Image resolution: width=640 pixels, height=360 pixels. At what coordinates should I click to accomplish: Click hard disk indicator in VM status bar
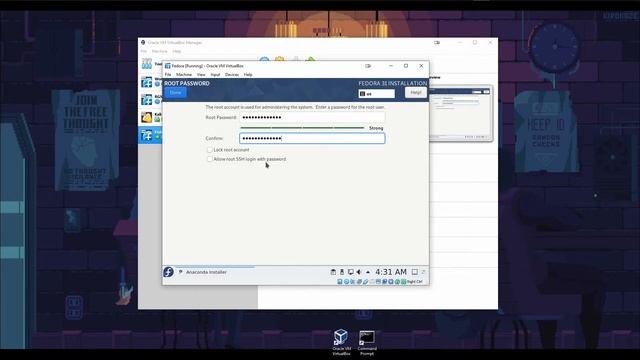tap(340, 282)
